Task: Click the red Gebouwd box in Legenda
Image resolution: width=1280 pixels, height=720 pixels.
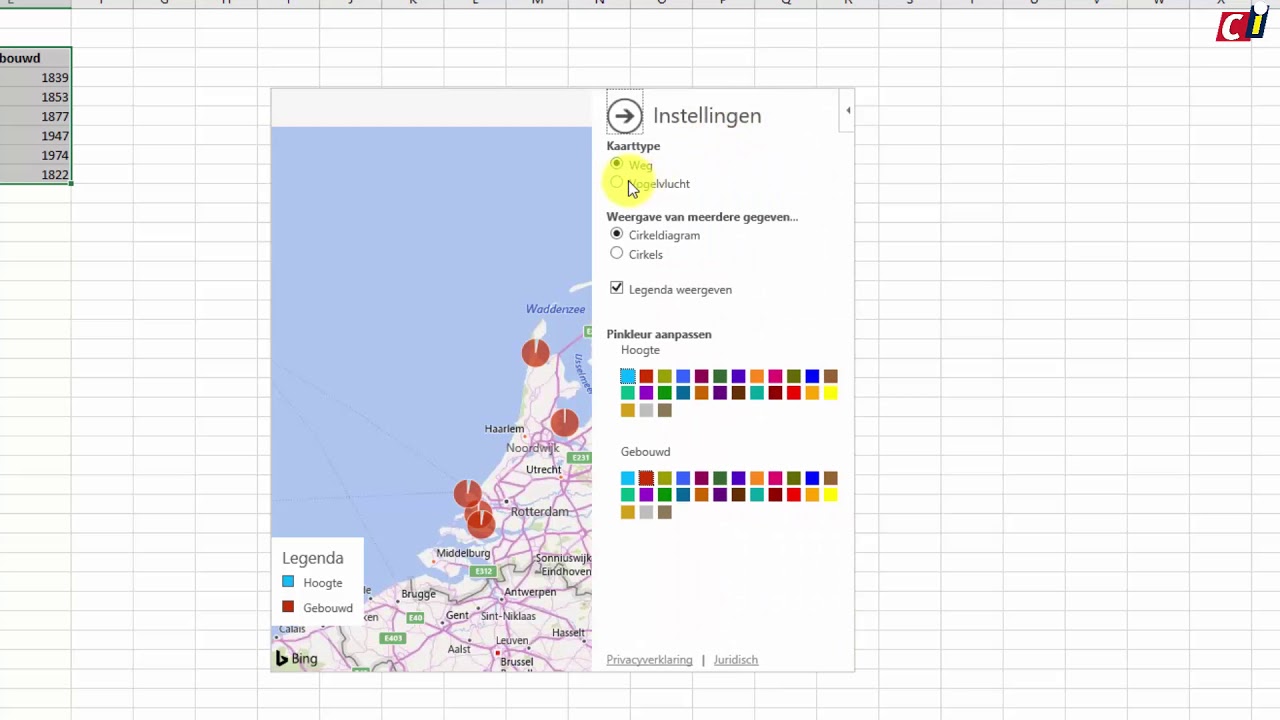Action: tap(288, 607)
